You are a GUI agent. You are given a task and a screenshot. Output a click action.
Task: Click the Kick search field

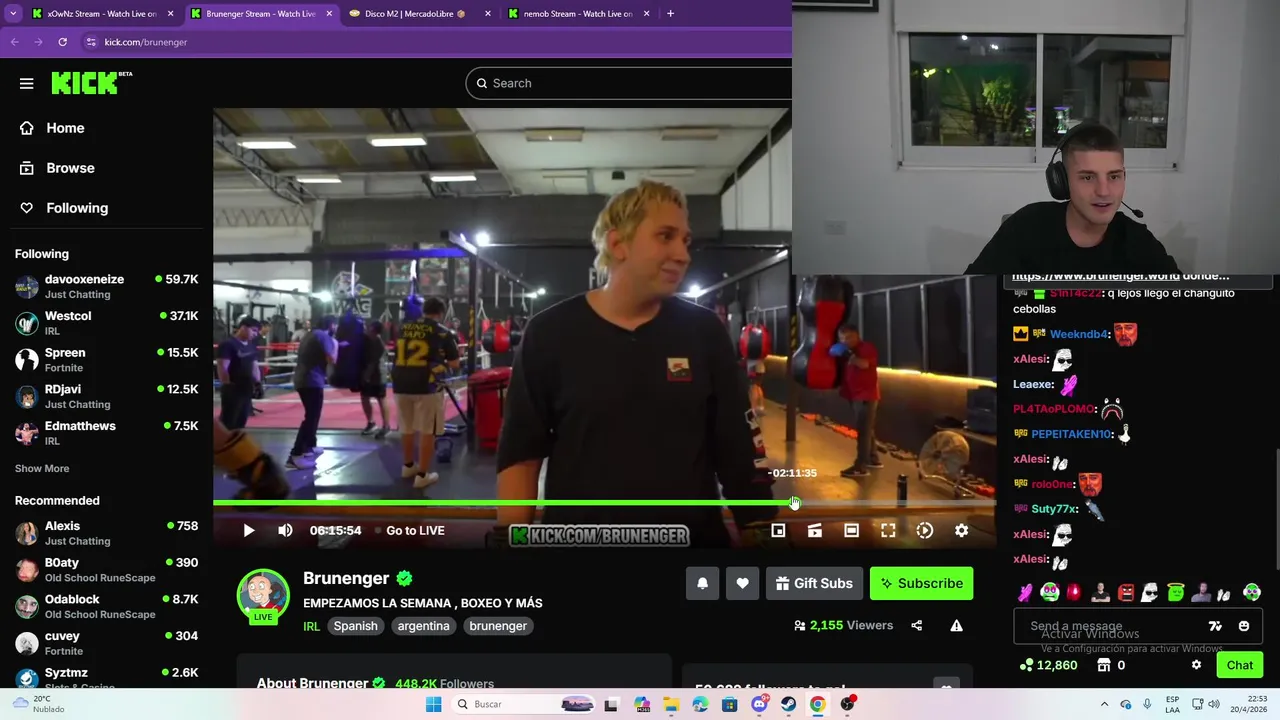pyautogui.click(x=630, y=83)
